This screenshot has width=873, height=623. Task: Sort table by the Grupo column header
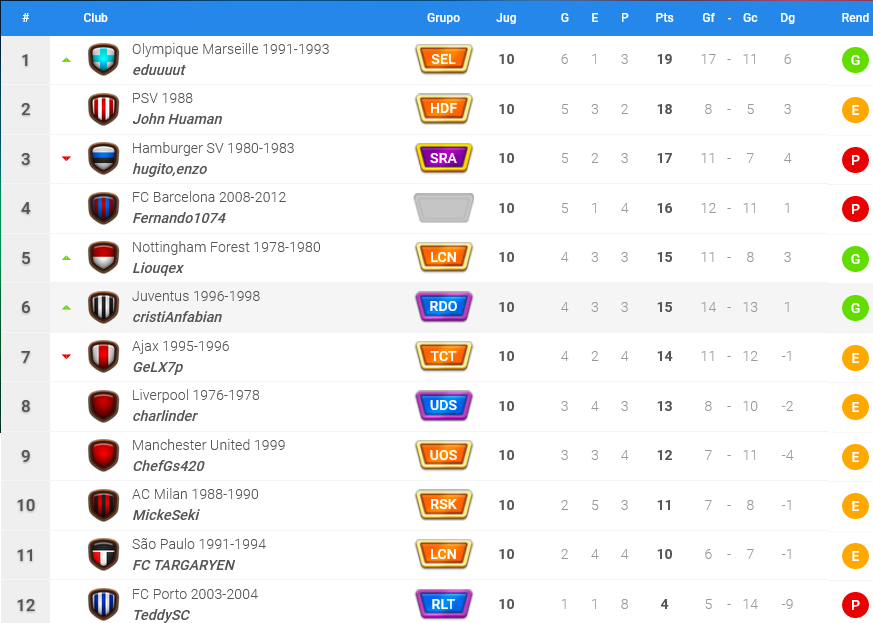point(443,18)
